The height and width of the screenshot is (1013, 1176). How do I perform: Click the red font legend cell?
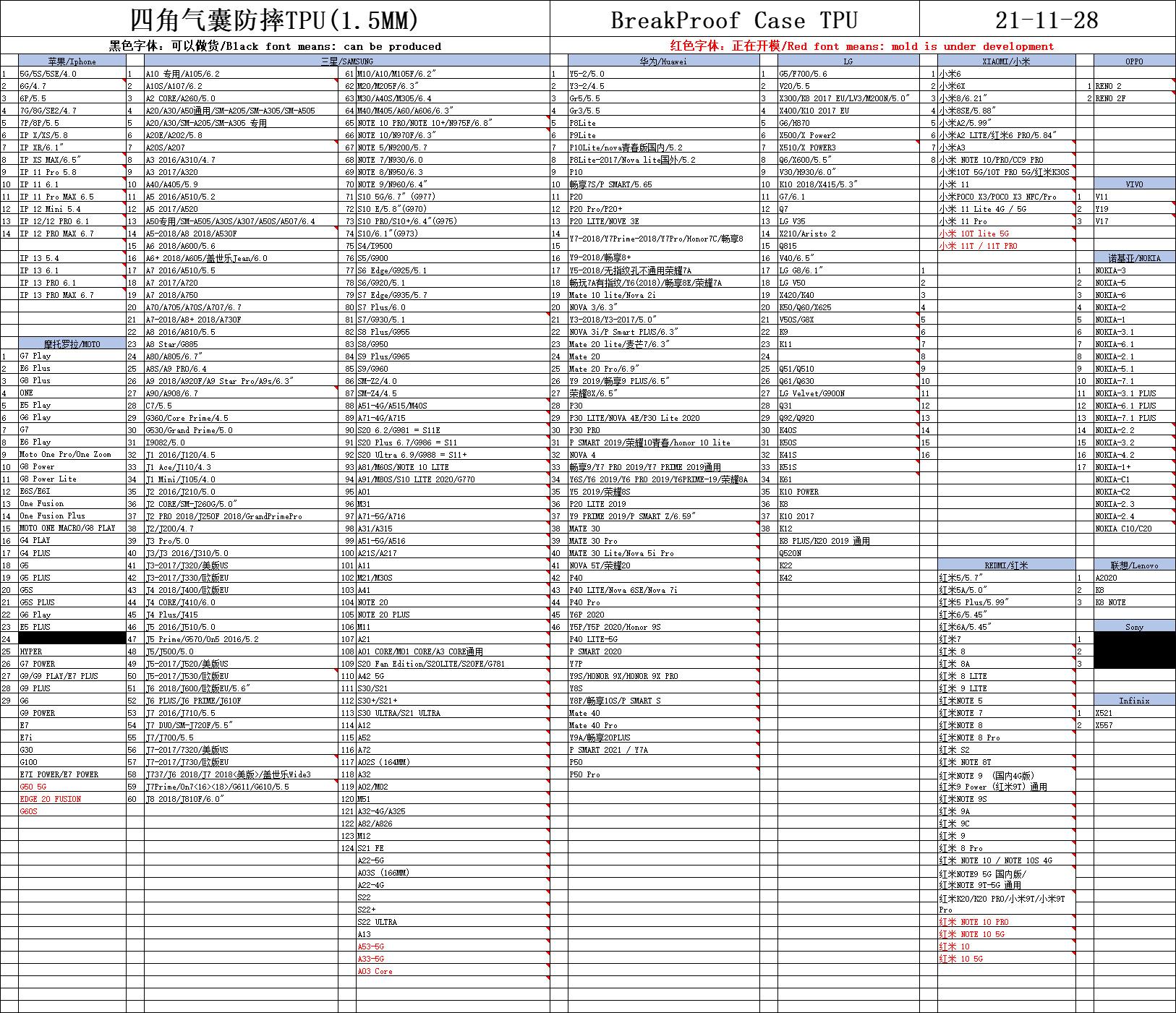[863, 46]
